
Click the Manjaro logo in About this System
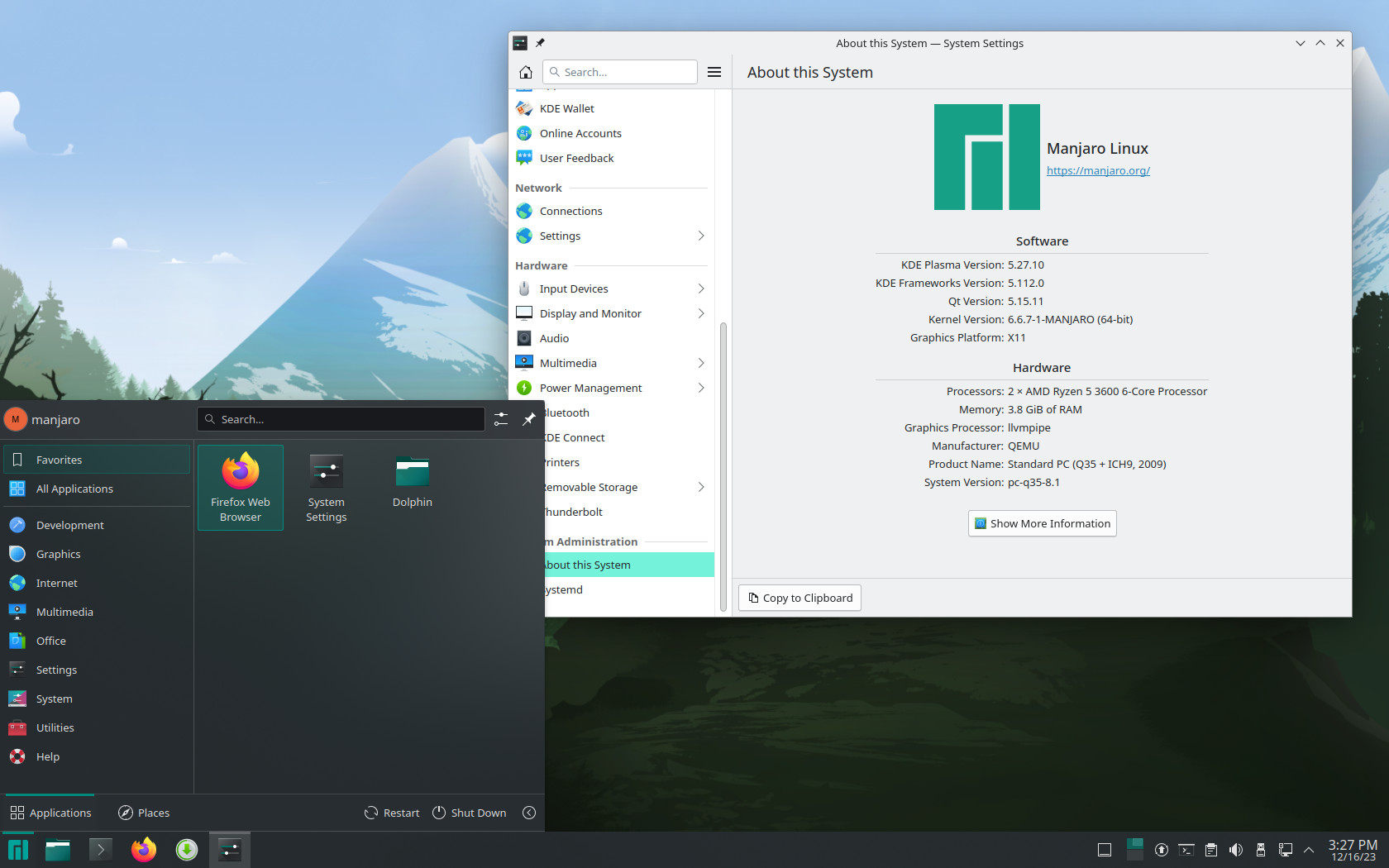pyautogui.click(x=987, y=157)
